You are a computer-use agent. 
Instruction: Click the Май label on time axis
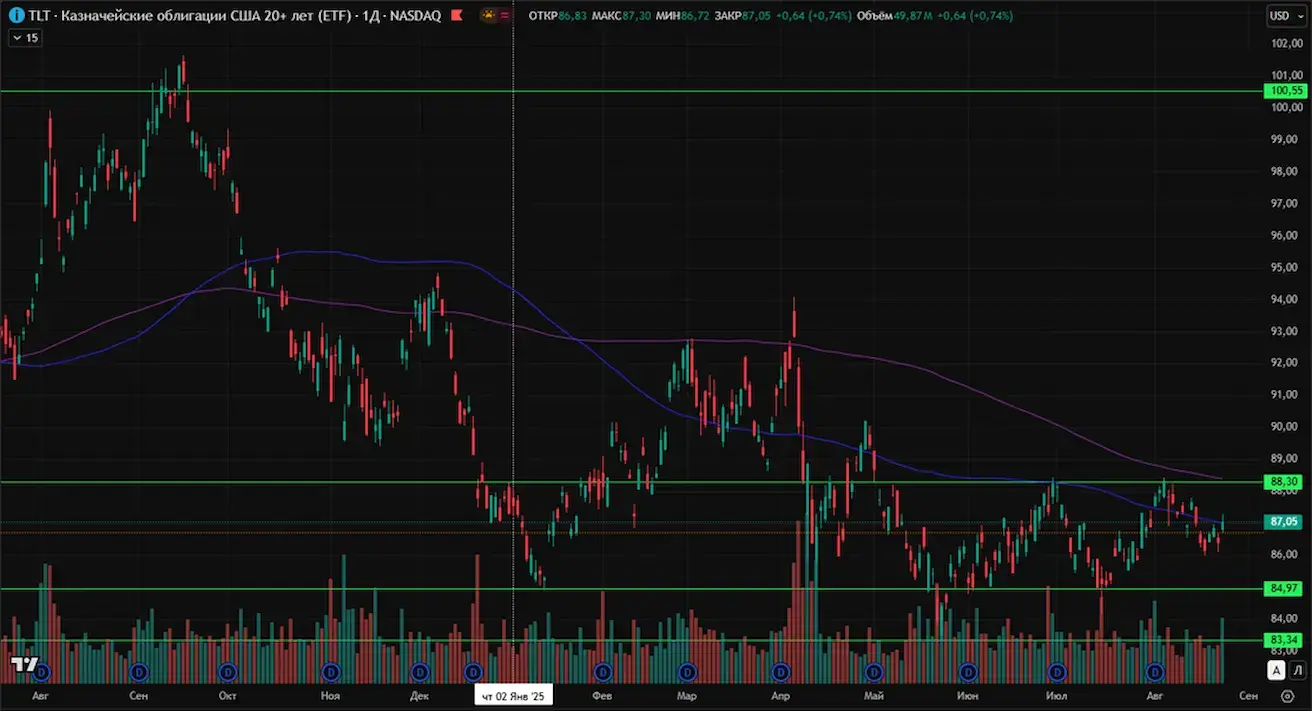click(x=874, y=695)
